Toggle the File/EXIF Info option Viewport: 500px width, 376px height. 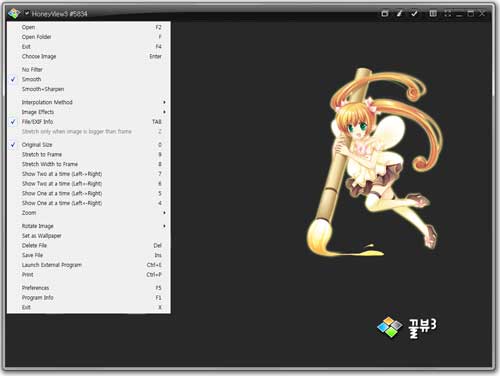tap(89, 122)
